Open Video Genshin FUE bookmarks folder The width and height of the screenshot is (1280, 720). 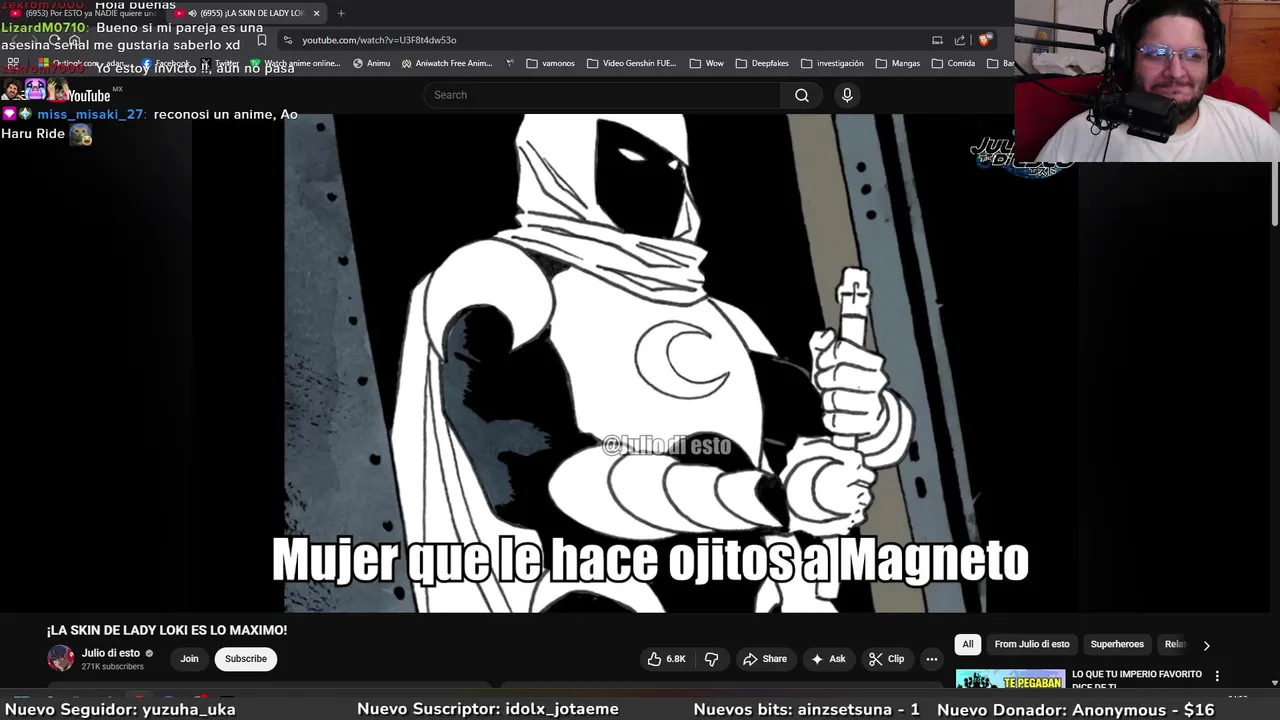pos(632,63)
